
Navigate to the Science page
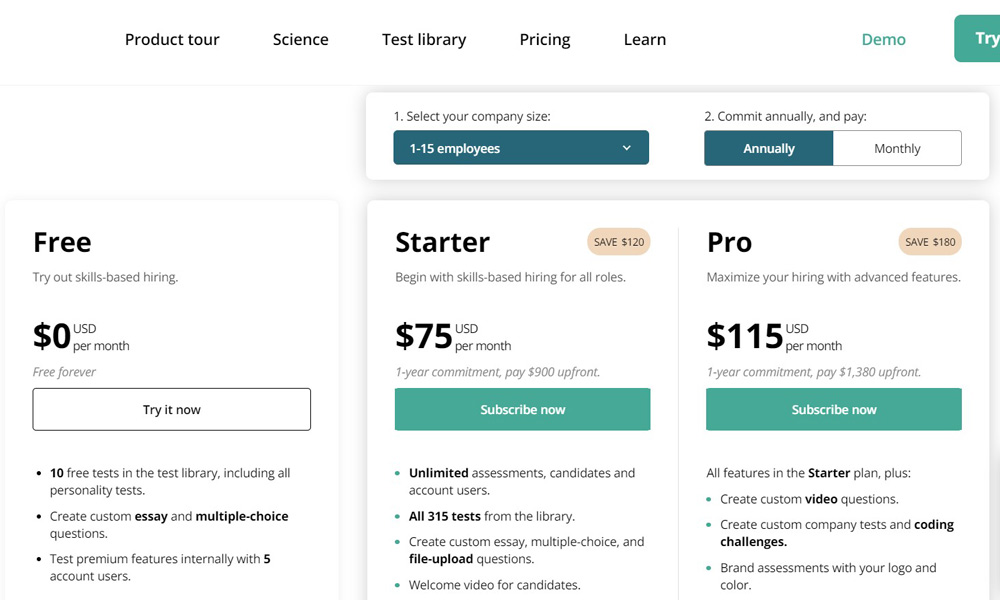click(x=300, y=40)
